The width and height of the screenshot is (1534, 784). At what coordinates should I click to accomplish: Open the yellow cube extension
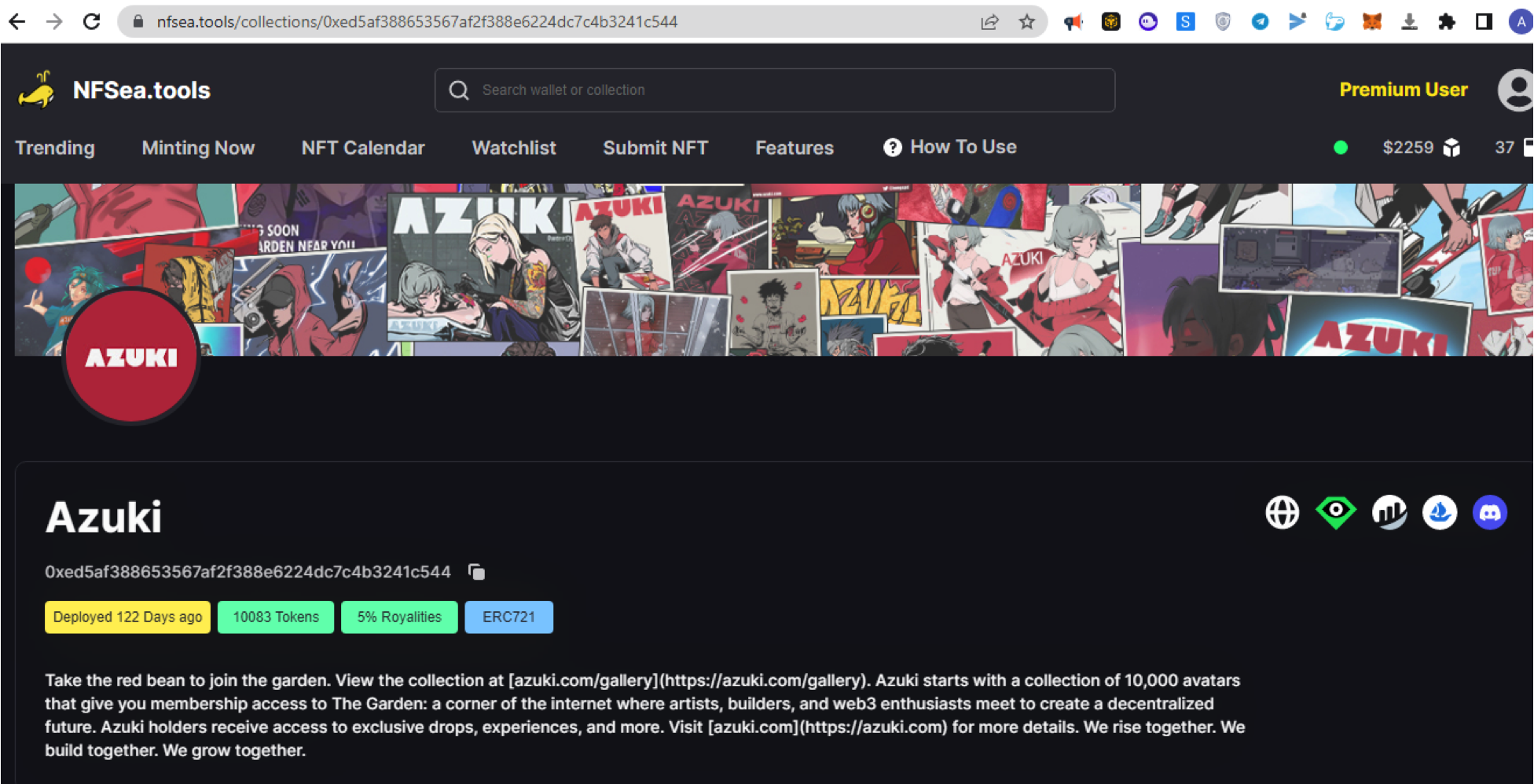coord(1111,22)
